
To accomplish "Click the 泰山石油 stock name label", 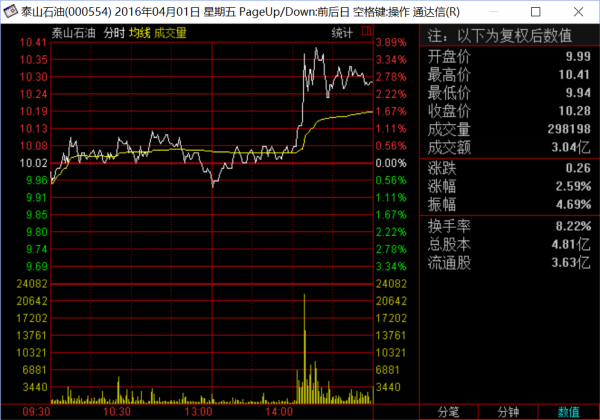I will [75, 33].
